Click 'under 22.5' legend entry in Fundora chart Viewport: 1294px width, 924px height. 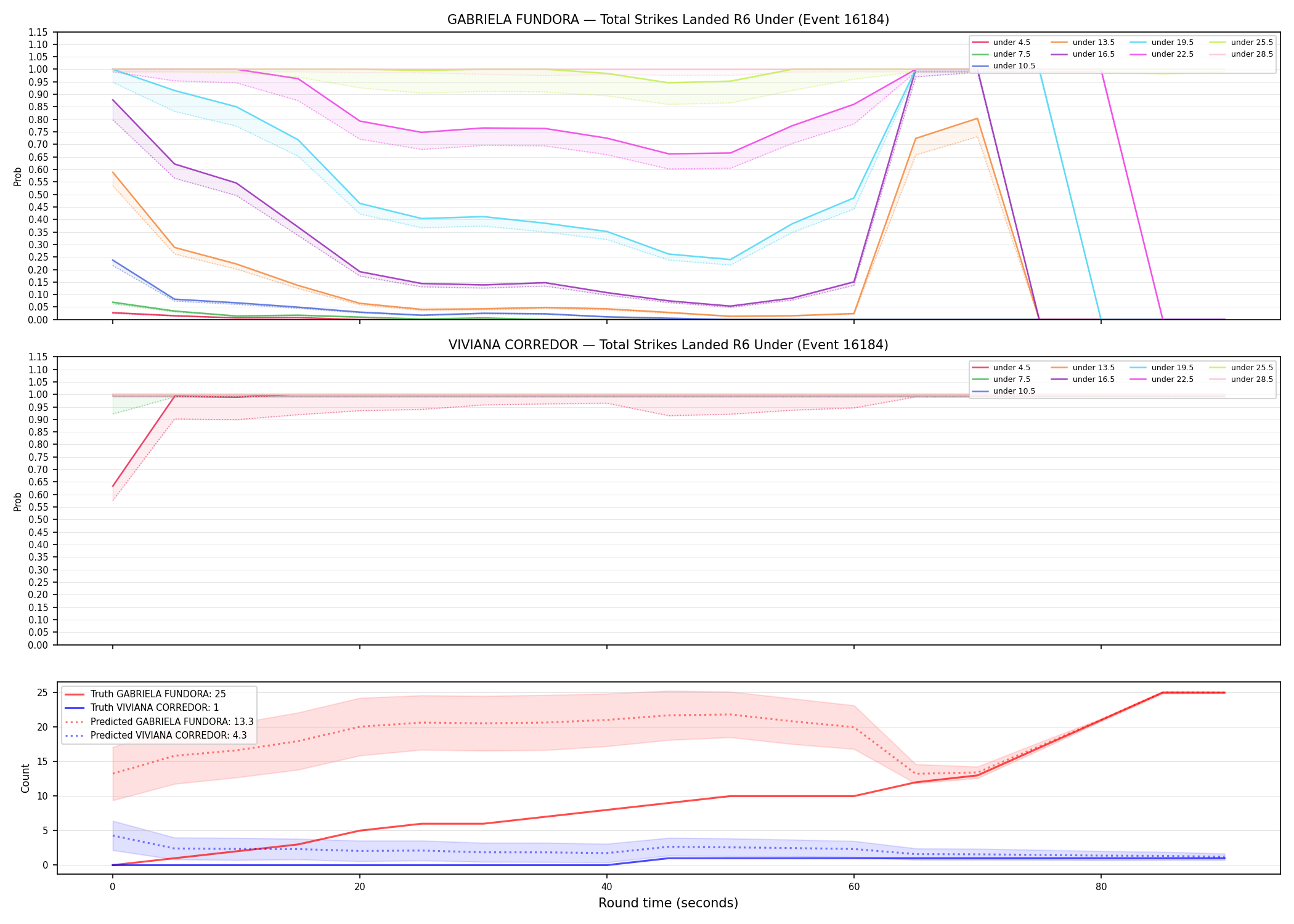click(1162, 54)
